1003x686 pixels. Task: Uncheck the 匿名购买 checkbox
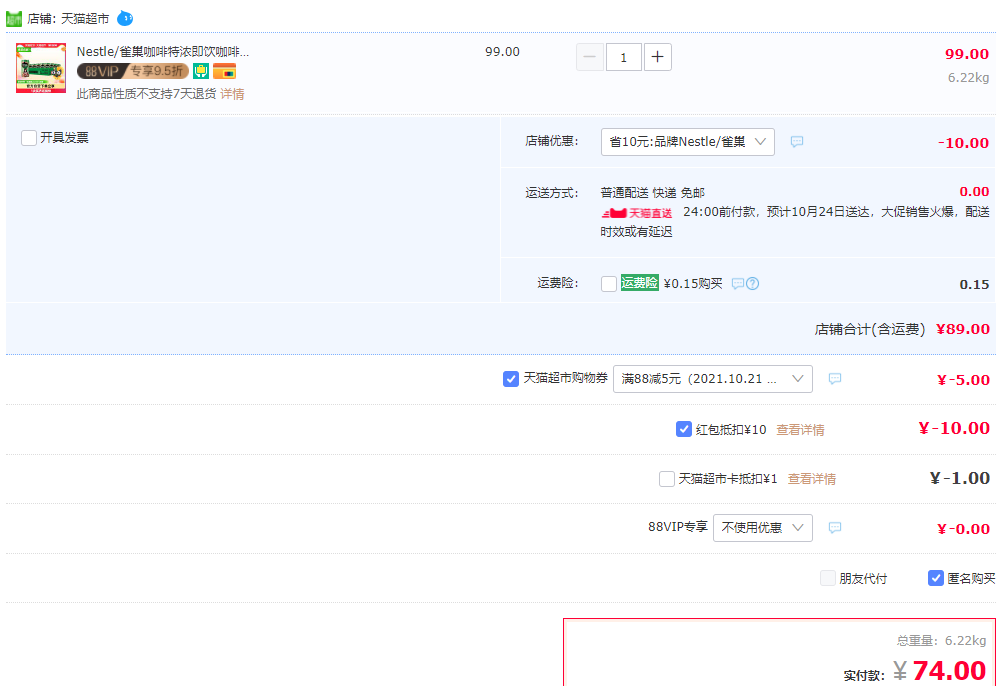tap(936, 578)
